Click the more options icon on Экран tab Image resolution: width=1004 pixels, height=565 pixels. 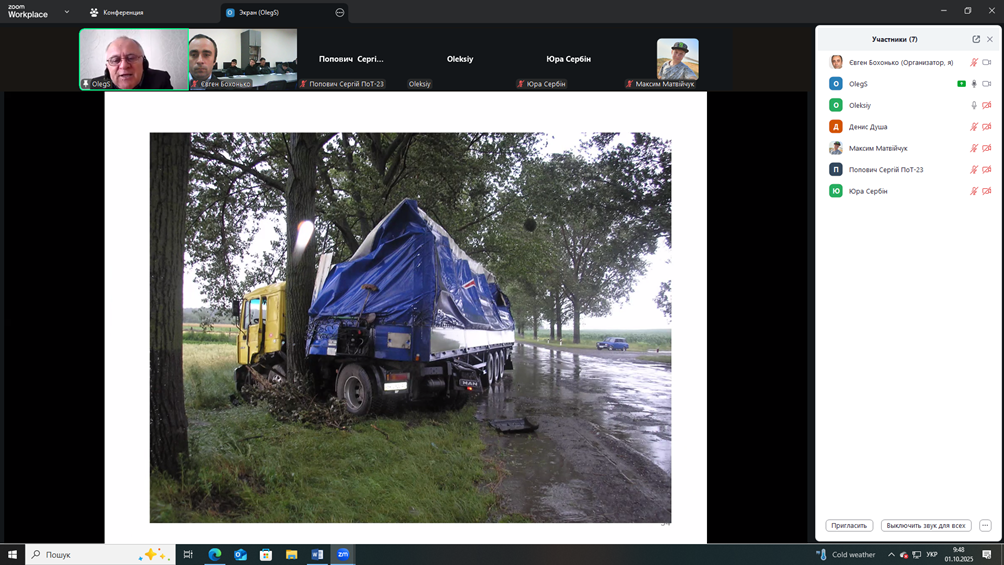click(x=340, y=13)
